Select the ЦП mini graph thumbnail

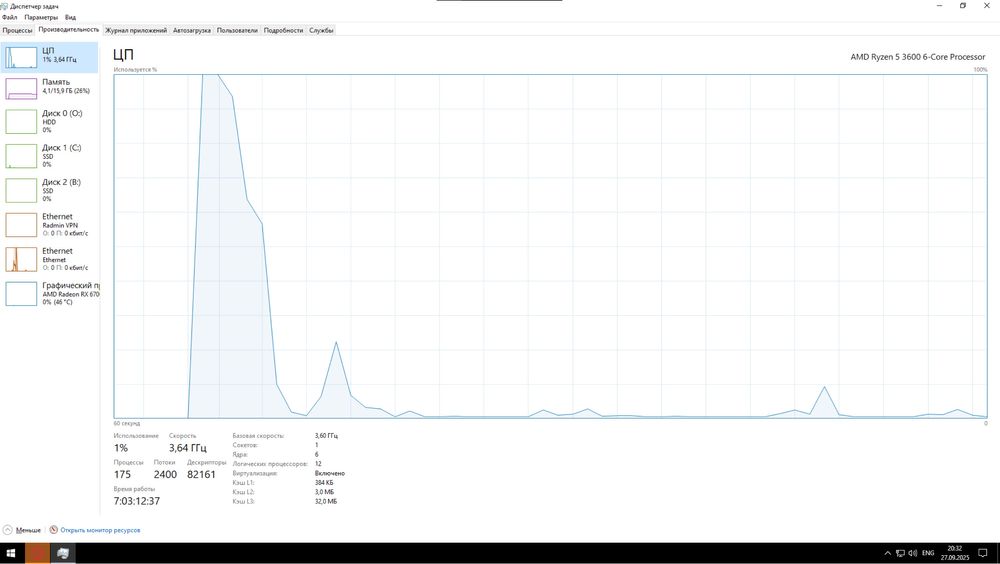(21, 57)
